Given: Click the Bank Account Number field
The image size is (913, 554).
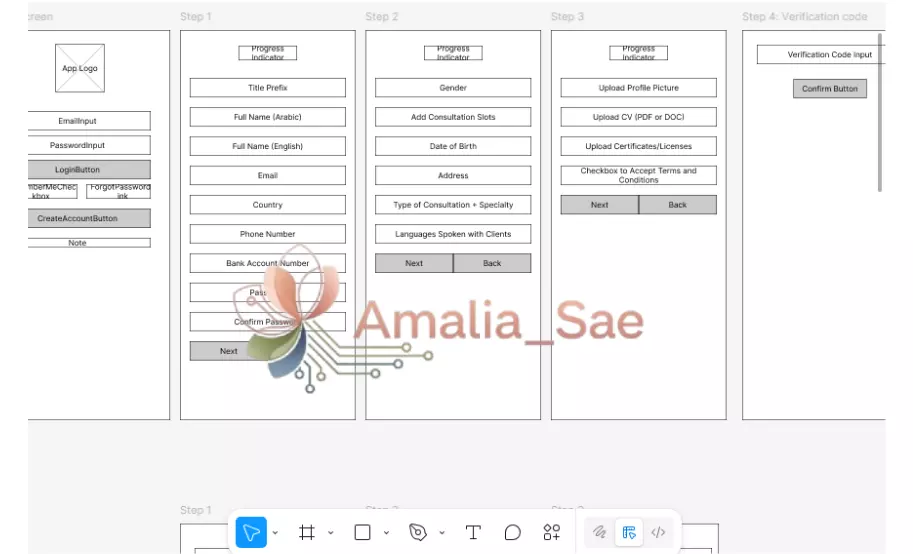Looking at the screenshot, I should pyautogui.click(x=268, y=263).
